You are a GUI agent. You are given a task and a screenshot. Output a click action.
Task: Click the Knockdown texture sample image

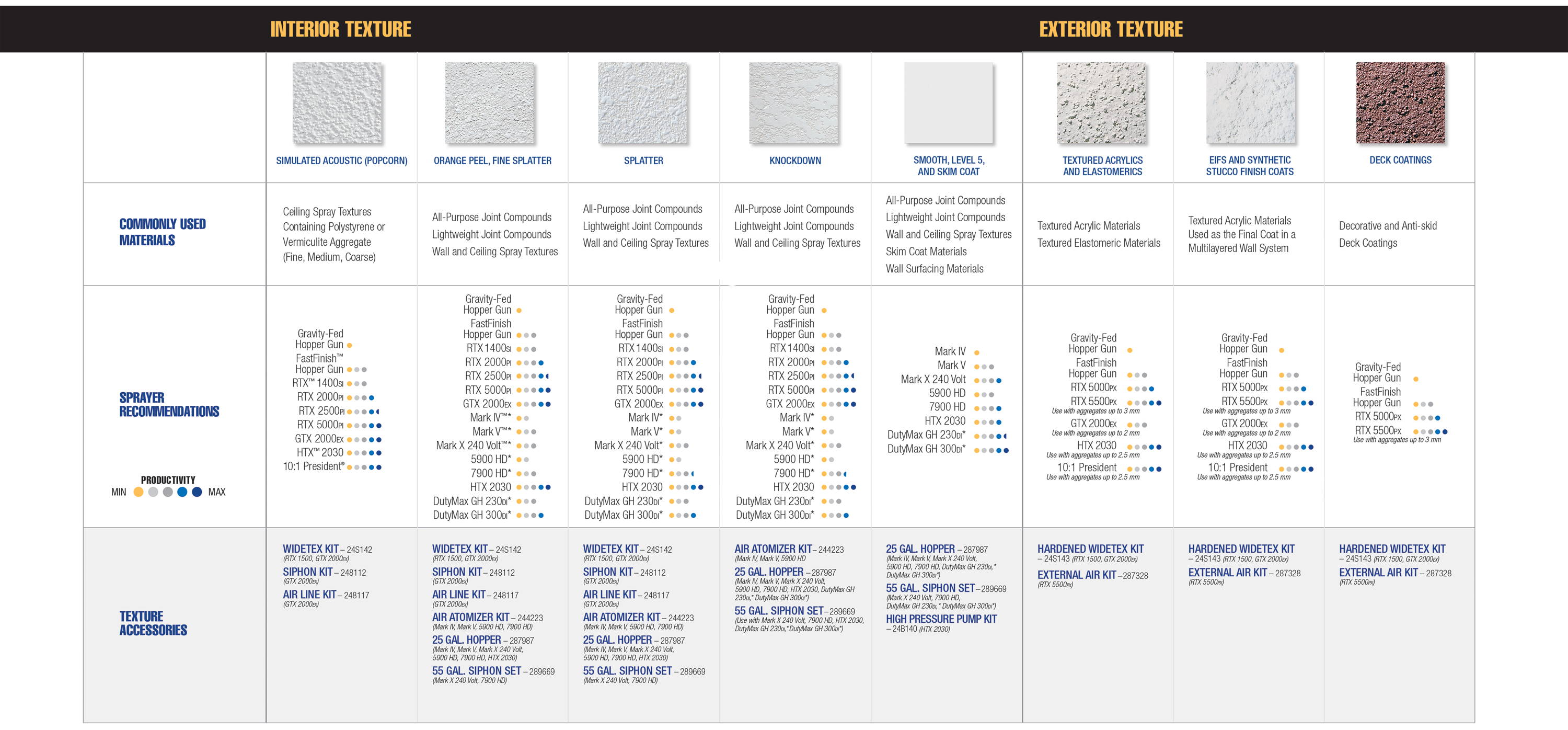pos(793,103)
